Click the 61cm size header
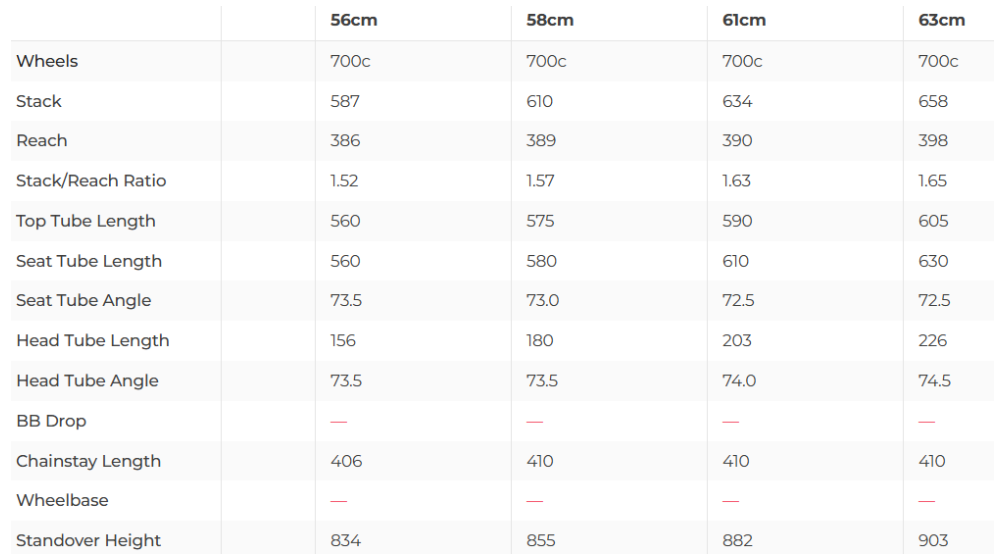The width and height of the screenshot is (994, 559). (745, 20)
